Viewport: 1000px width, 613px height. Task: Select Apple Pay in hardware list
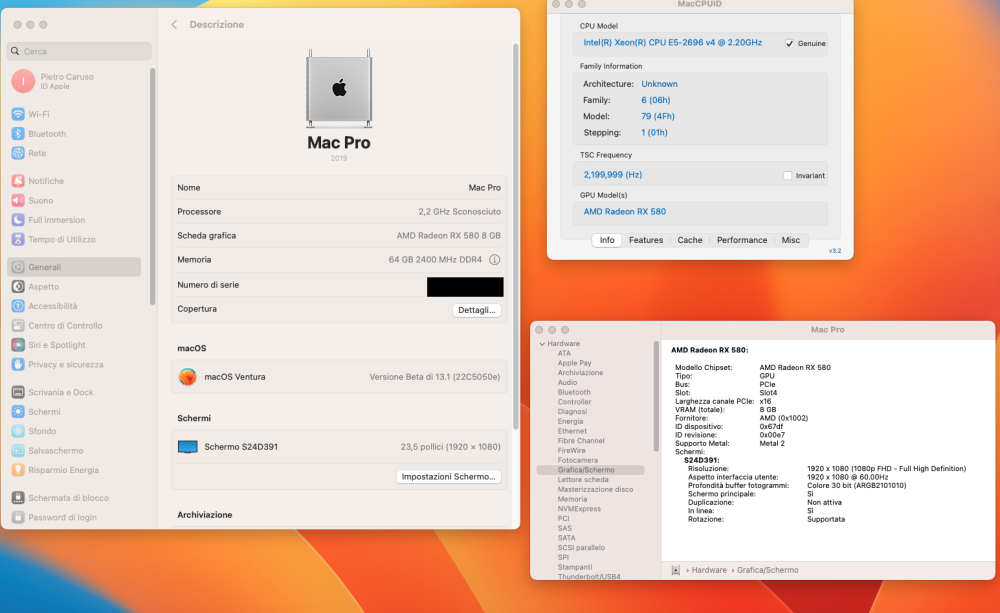click(x=574, y=363)
